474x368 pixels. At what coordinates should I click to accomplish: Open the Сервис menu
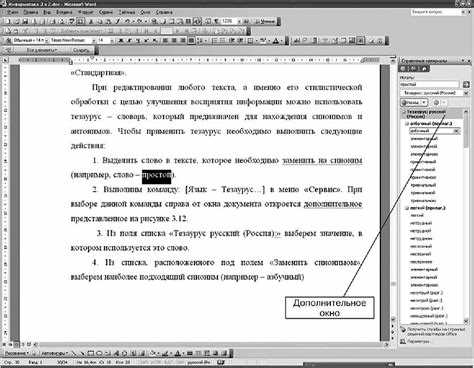tap(106, 12)
